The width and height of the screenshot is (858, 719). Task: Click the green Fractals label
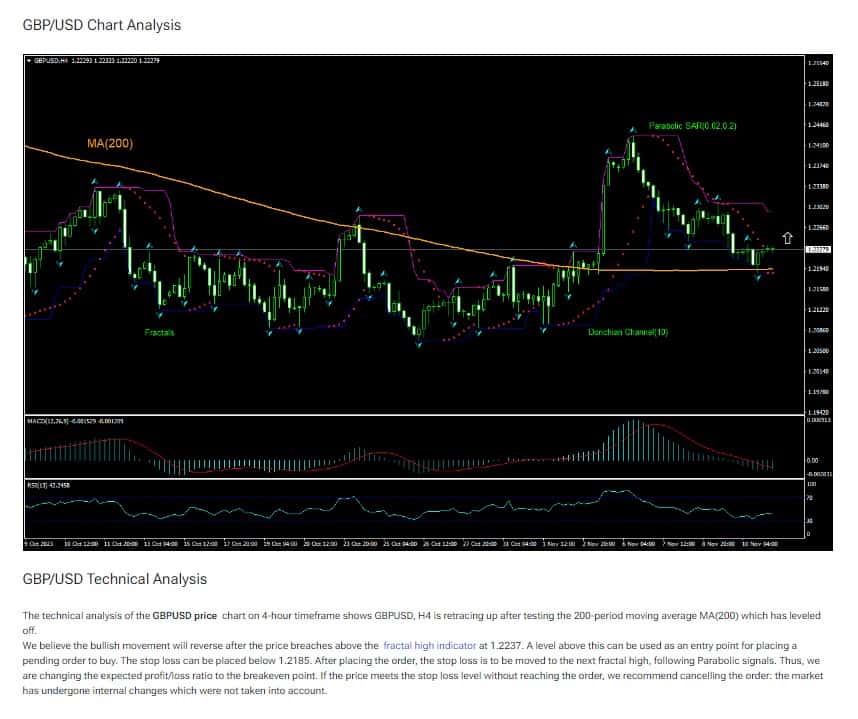(x=159, y=332)
